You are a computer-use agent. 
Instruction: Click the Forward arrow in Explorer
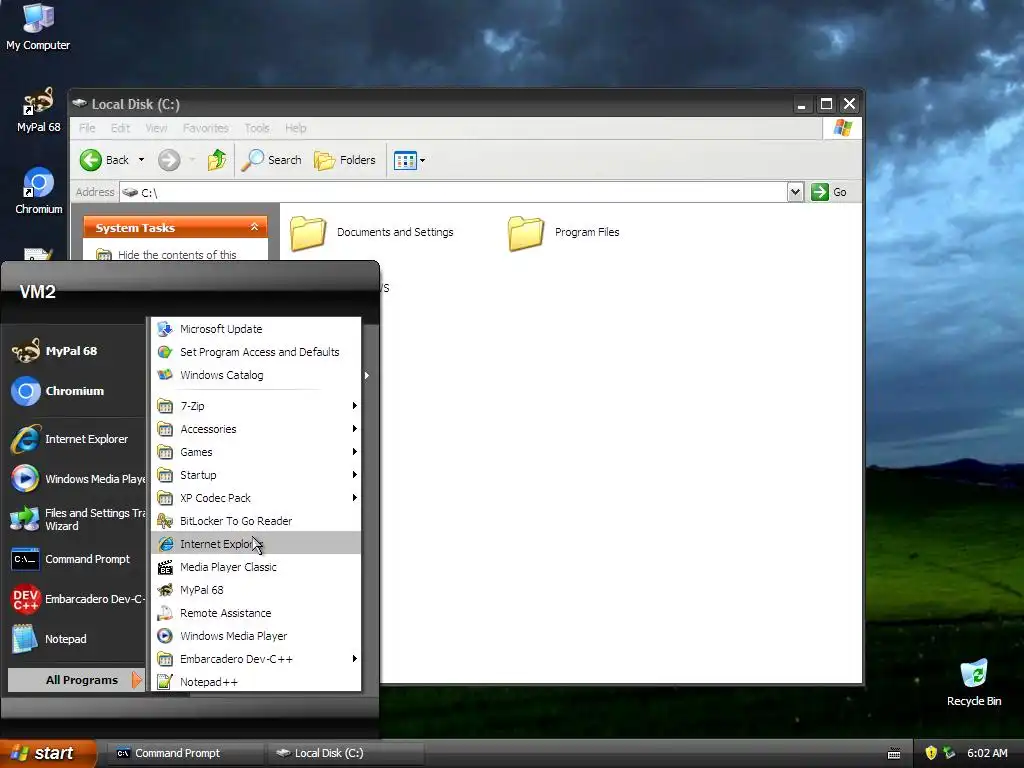(x=169, y=160)
